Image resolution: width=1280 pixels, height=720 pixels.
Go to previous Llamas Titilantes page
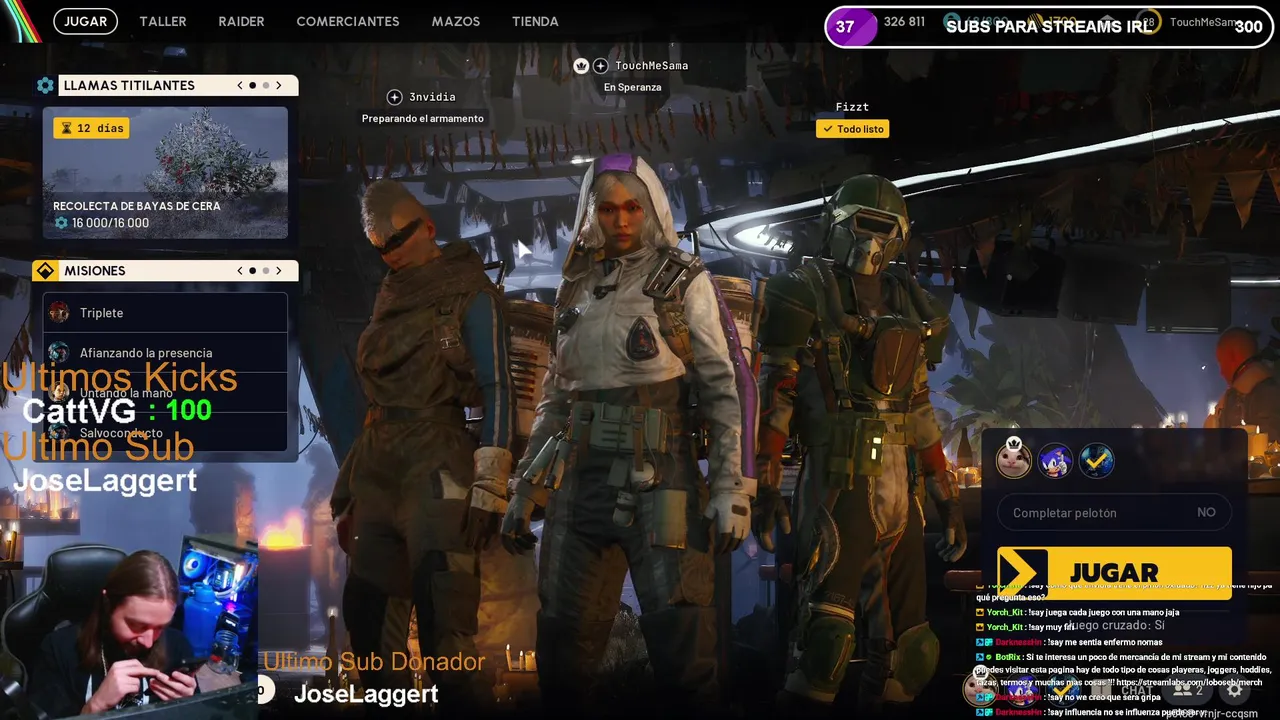(240, 86)
